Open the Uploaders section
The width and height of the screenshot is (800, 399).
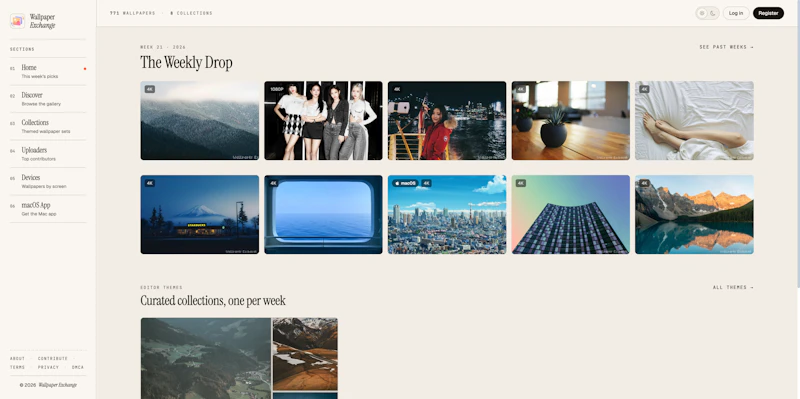click(48, 154)
